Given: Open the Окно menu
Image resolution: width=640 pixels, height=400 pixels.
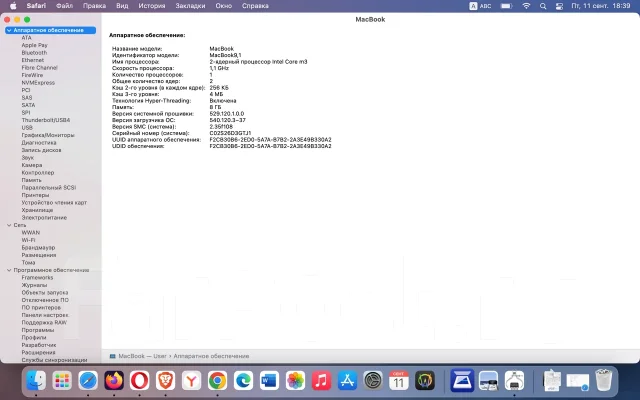Looking at the screenshot, I should click(224, 6).
